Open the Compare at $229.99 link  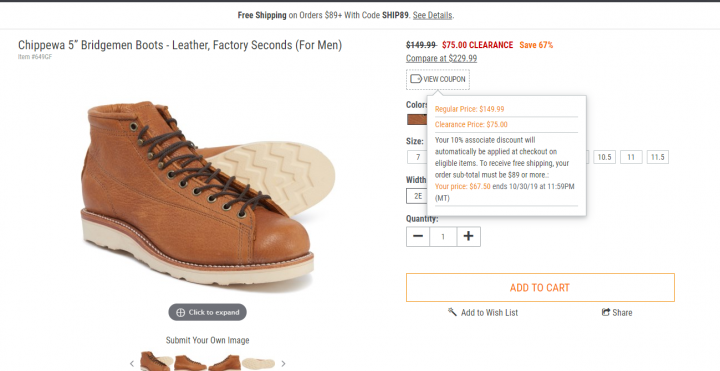(441, 58)
